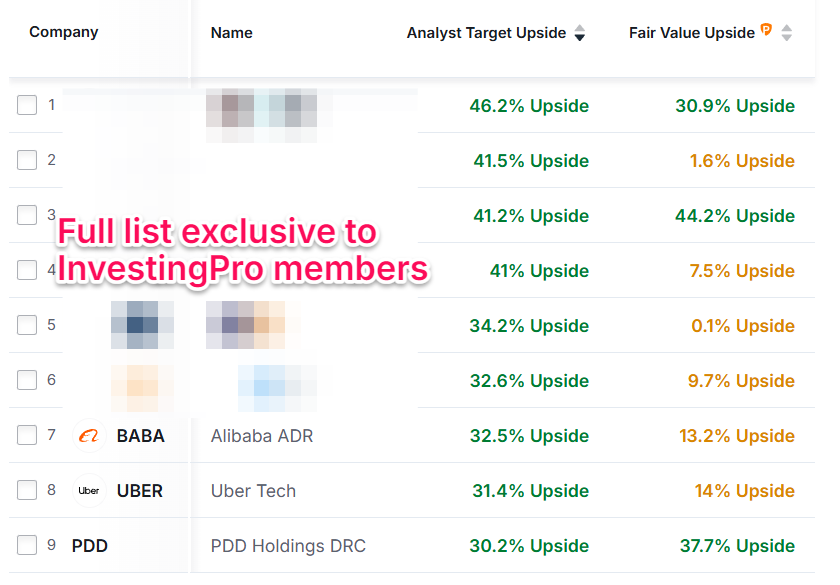Click the Name column header
Viewport: 840px width, 585px height.
[x=231, y=32]
